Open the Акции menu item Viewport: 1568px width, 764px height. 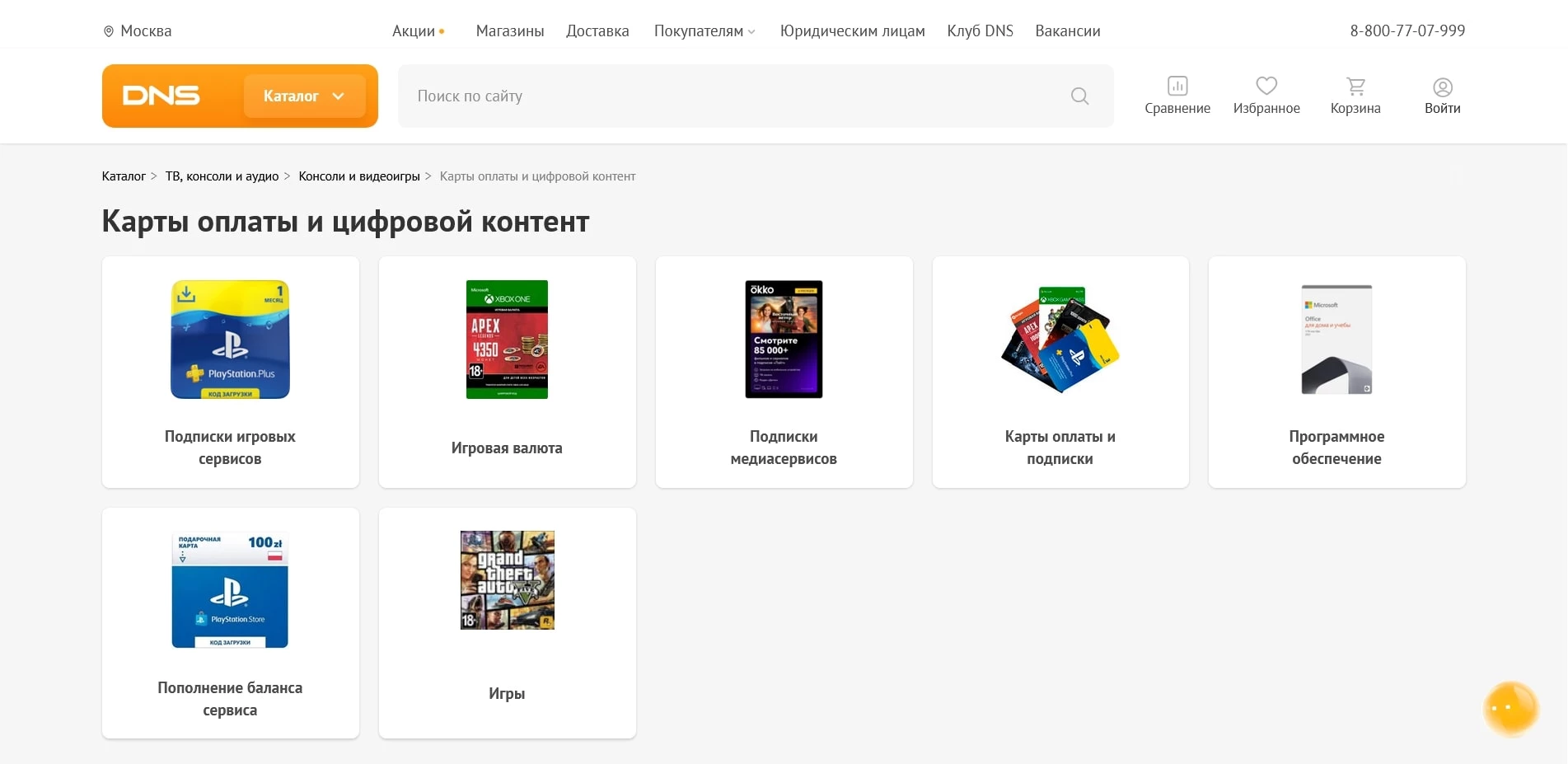(x=414, y=31)
